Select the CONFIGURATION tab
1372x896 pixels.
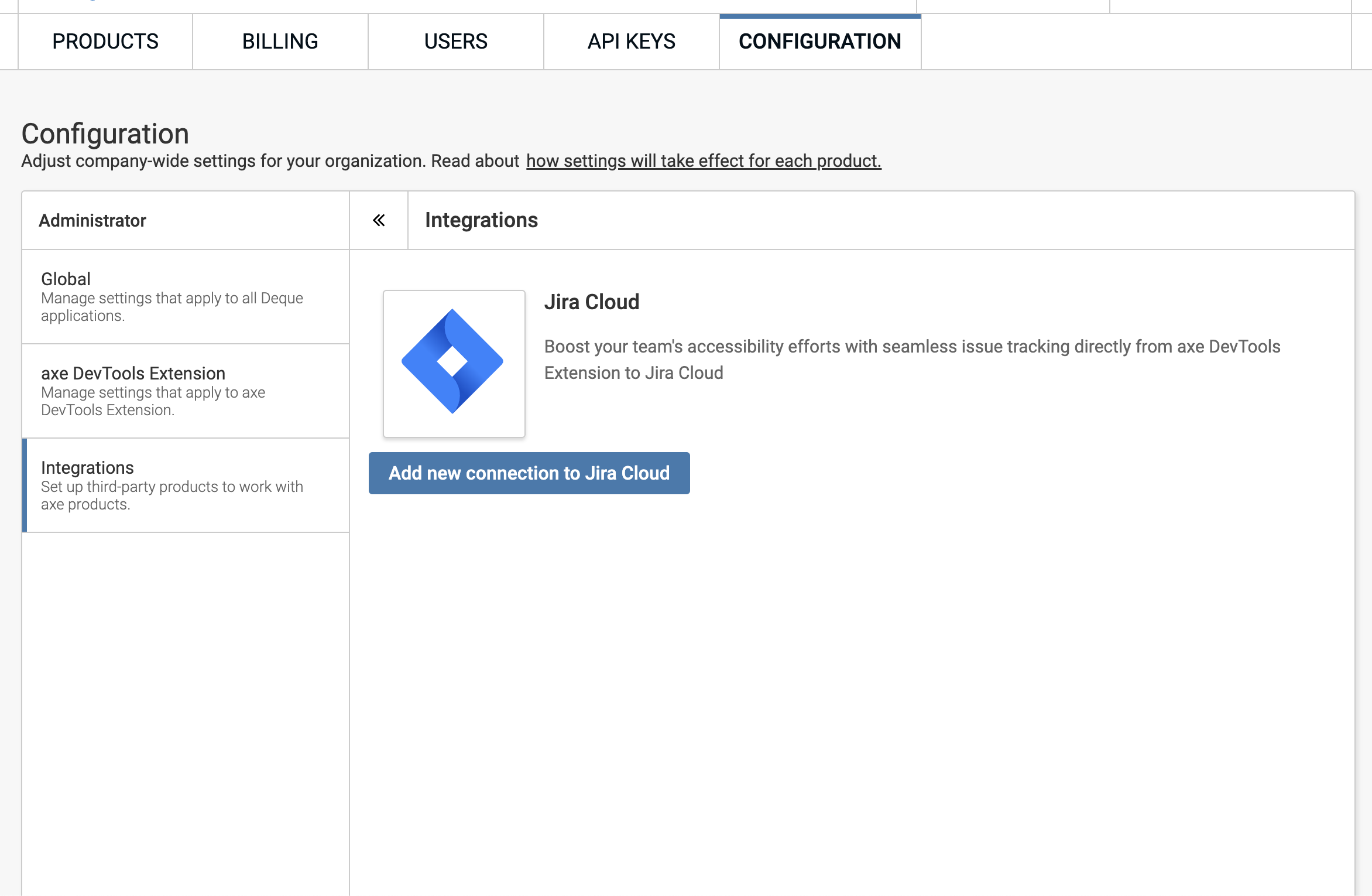coord(819,41)
